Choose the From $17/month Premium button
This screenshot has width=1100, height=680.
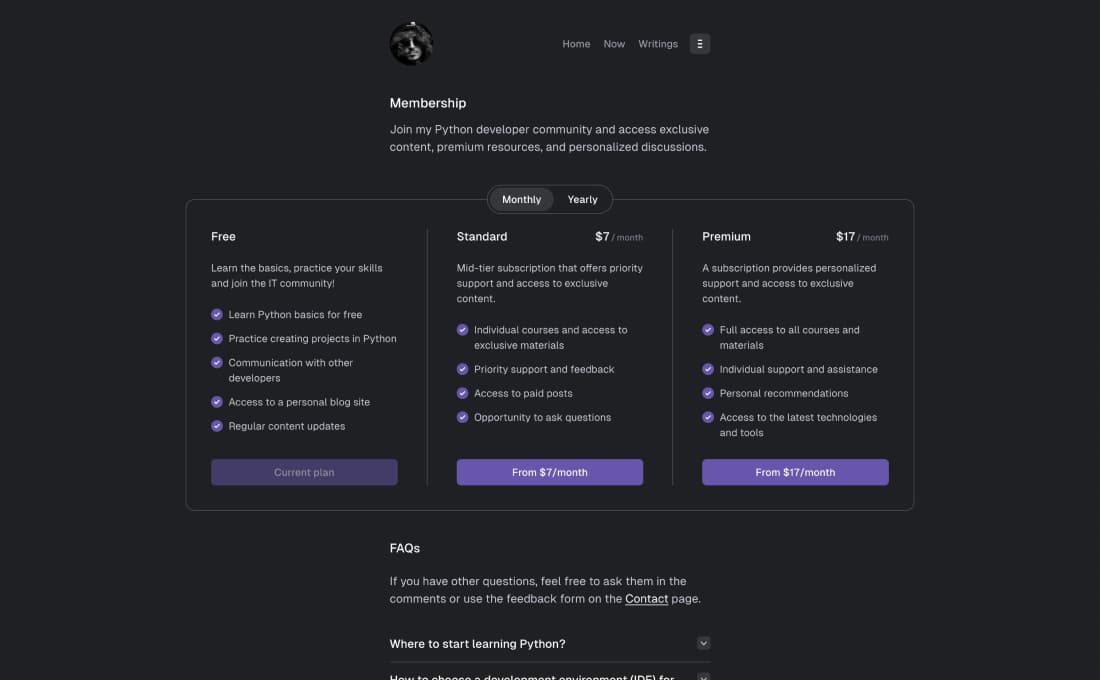(x=795, y=472)
